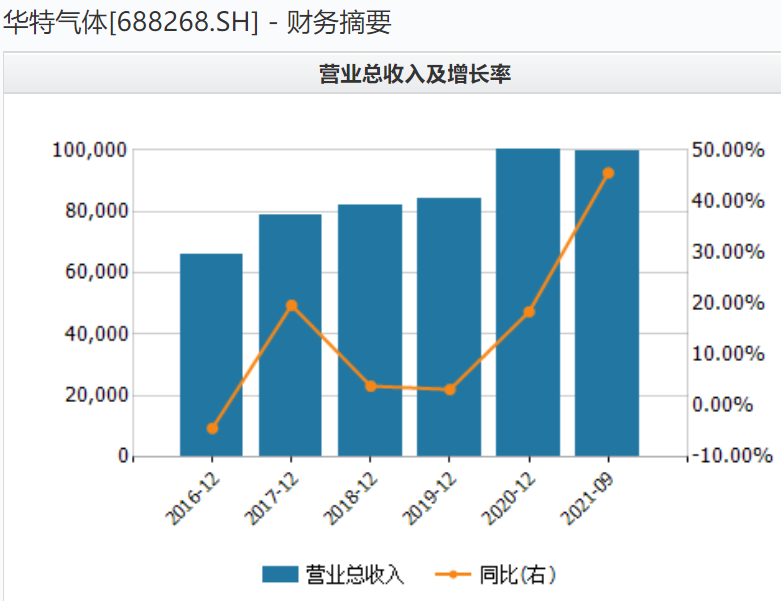This screenshot has width=781, height=601.
Task: Click the 2016-12 growth rate point
Action: click(x=212, y=429)
